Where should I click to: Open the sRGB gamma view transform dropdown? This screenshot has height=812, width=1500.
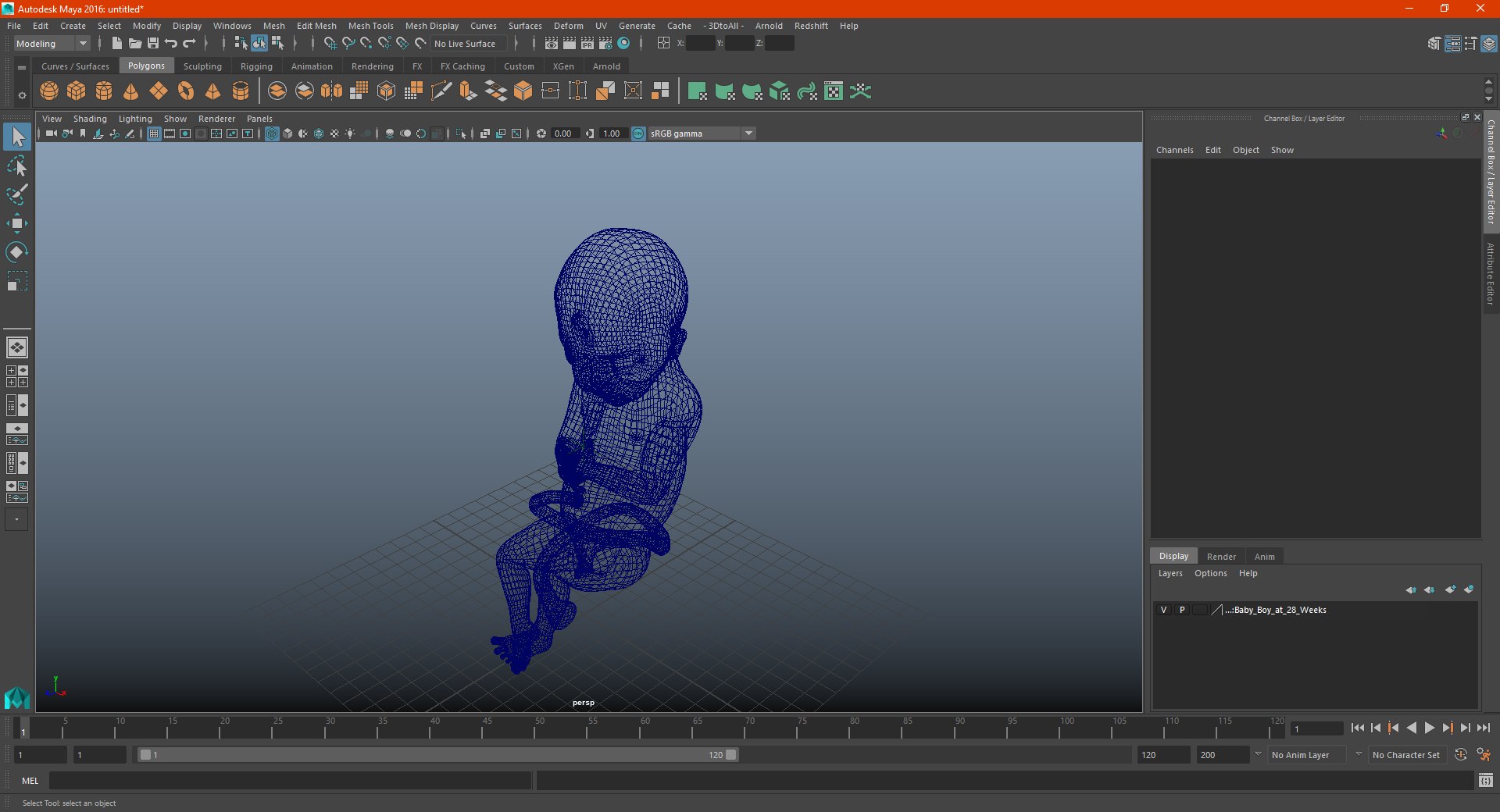(701, 134)
